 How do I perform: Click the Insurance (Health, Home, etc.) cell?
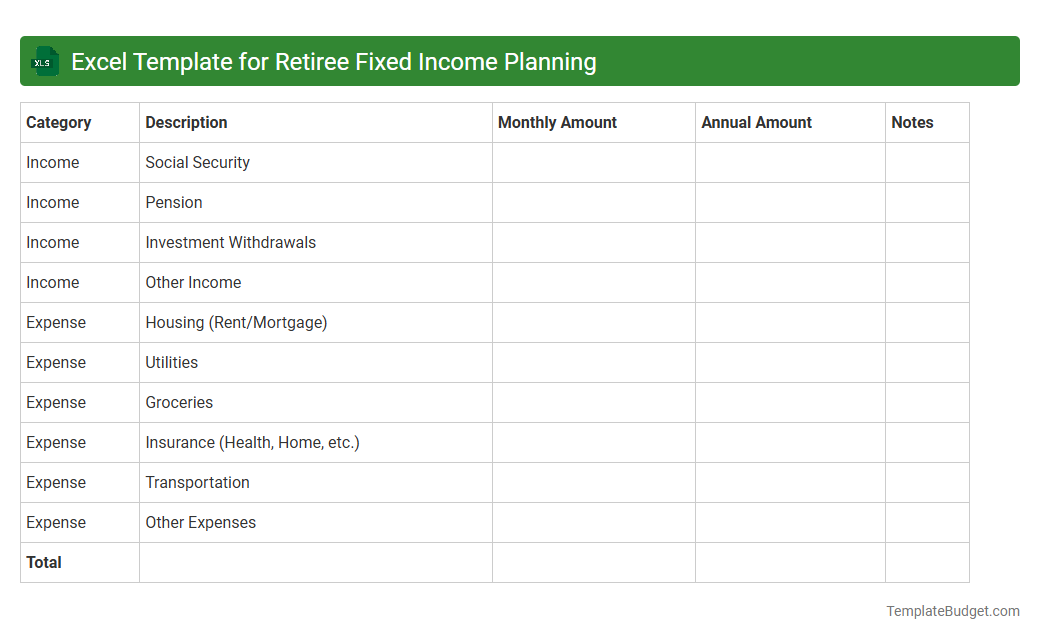click(x=251, y=442)
